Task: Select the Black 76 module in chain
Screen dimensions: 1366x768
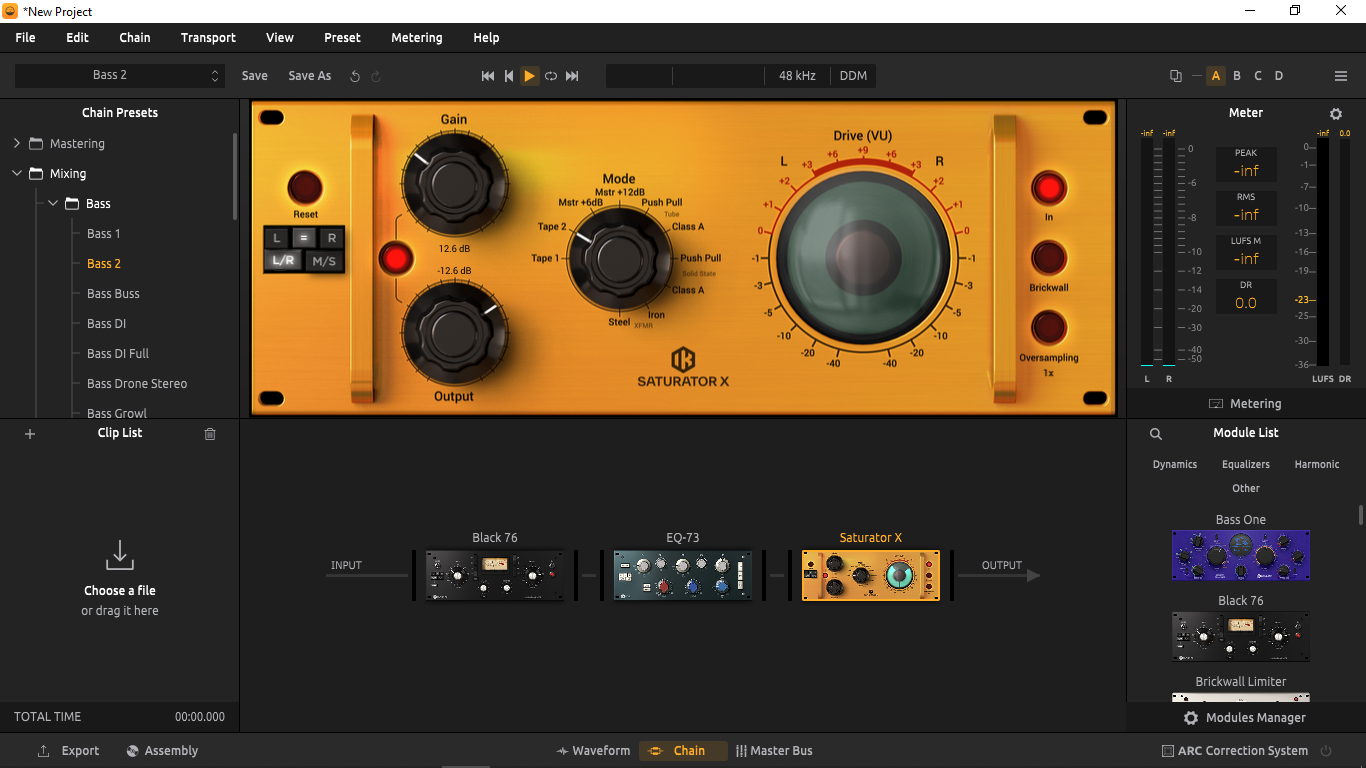Action: pos(494,575)
